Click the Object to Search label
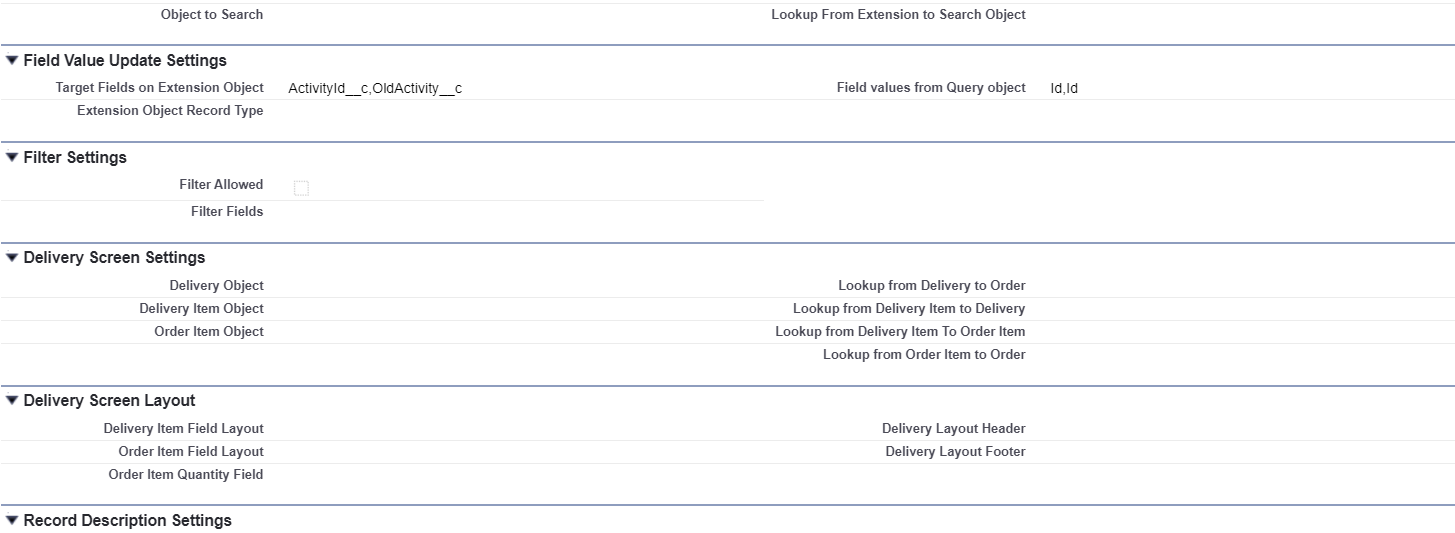The height and width of the screenshot is (533, 1455). (x=212, y=15)
